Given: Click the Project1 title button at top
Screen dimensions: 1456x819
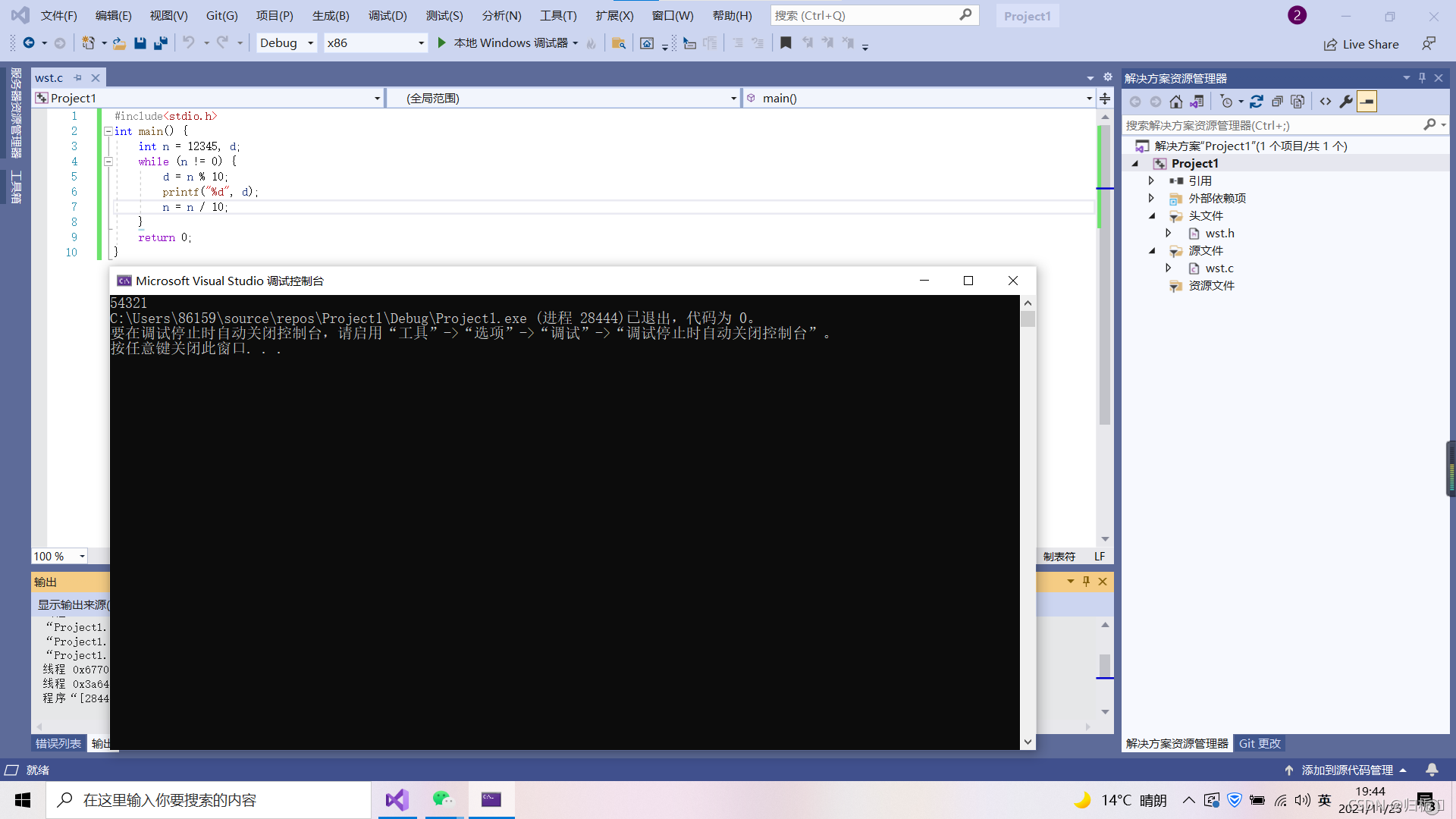Looking at the screenshot, I should click(1027, 16).
